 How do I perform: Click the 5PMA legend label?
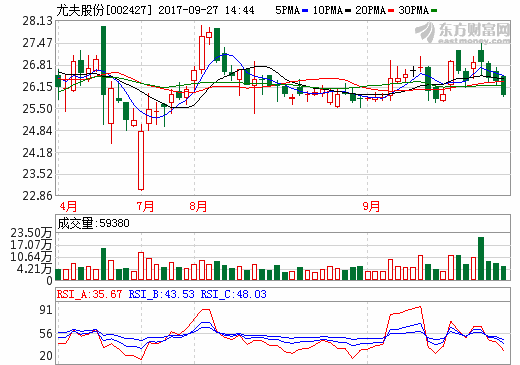(x=287, y=10)
